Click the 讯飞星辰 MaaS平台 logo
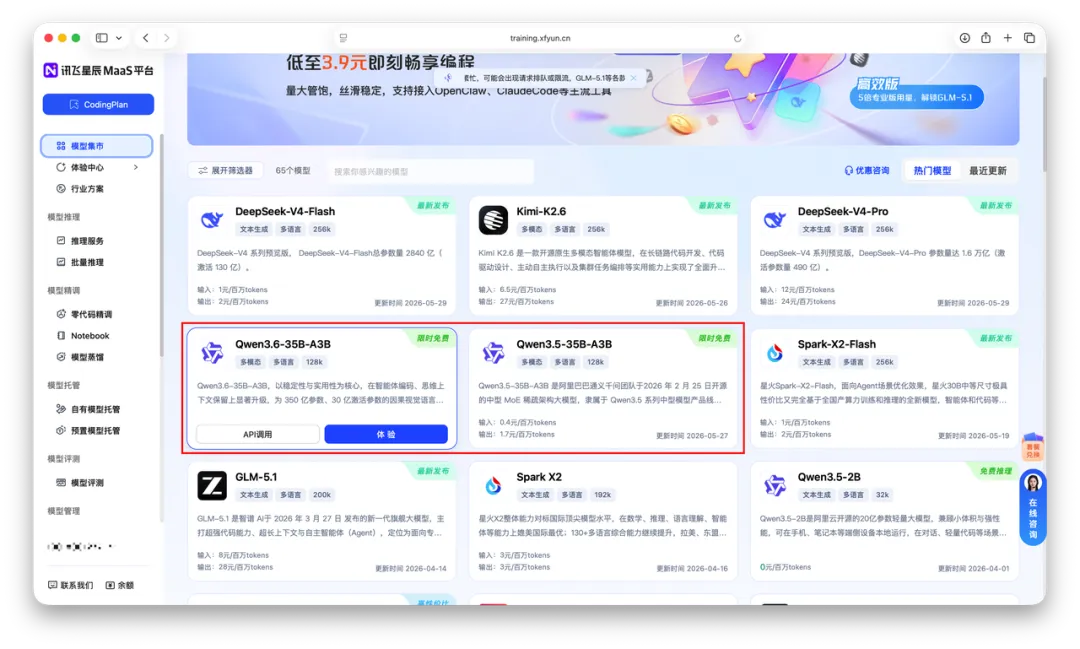The height and width of the screenshot is (649, 1080). tap(98, 70)
